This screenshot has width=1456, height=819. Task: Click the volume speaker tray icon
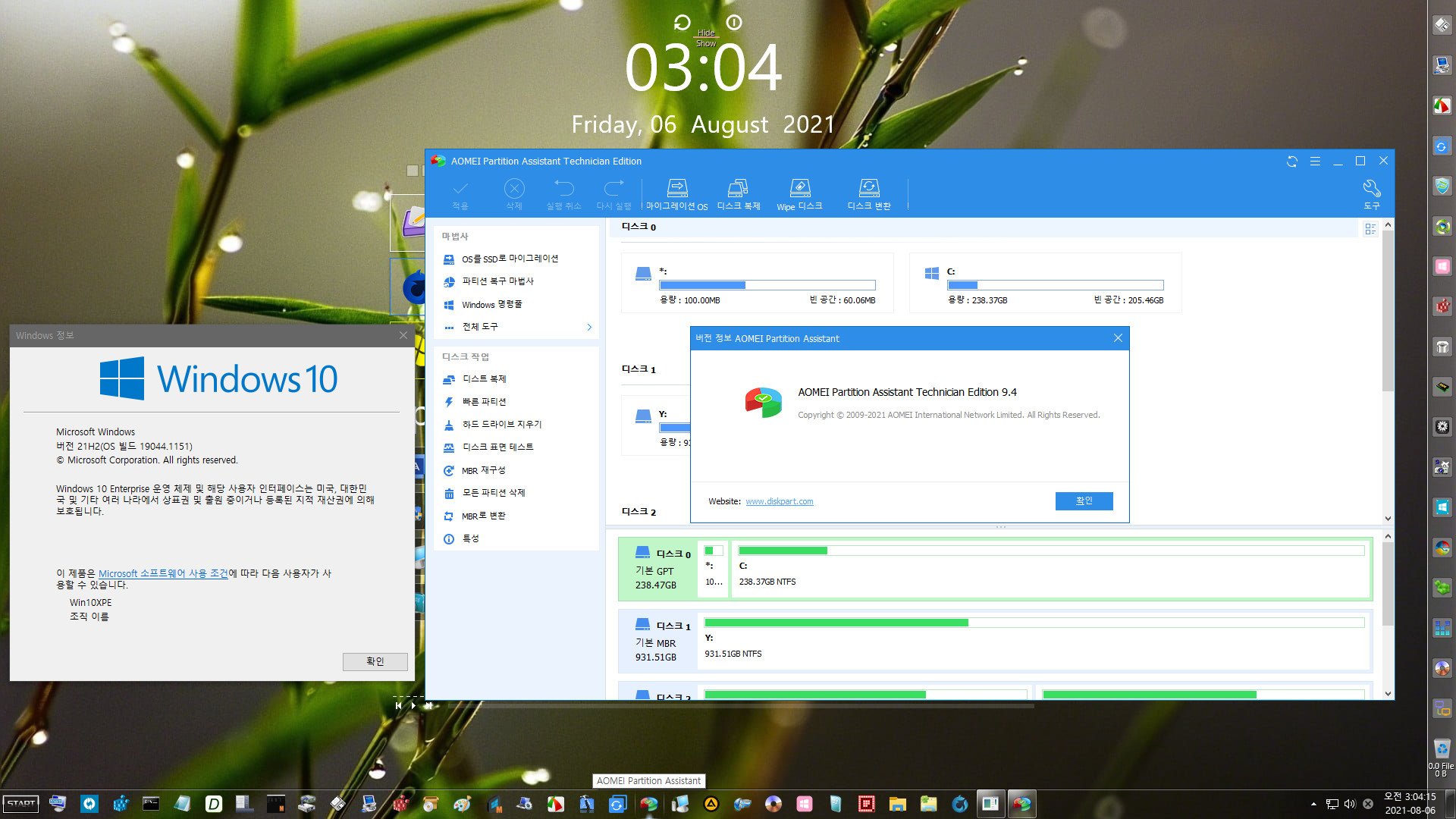(1350, 804)
